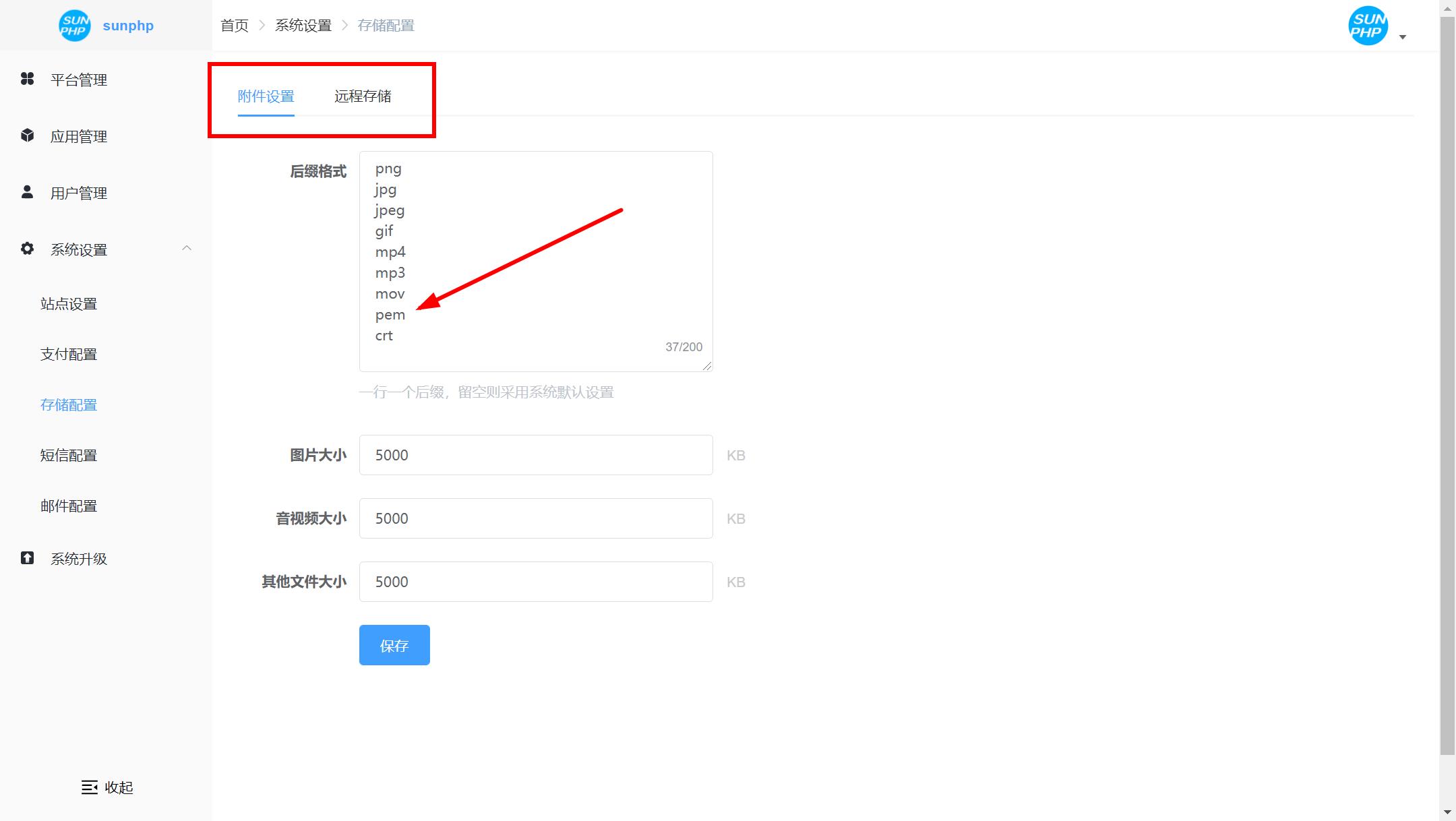
Task: Go to 短信配置 submenu item
Action: point(69,456)
